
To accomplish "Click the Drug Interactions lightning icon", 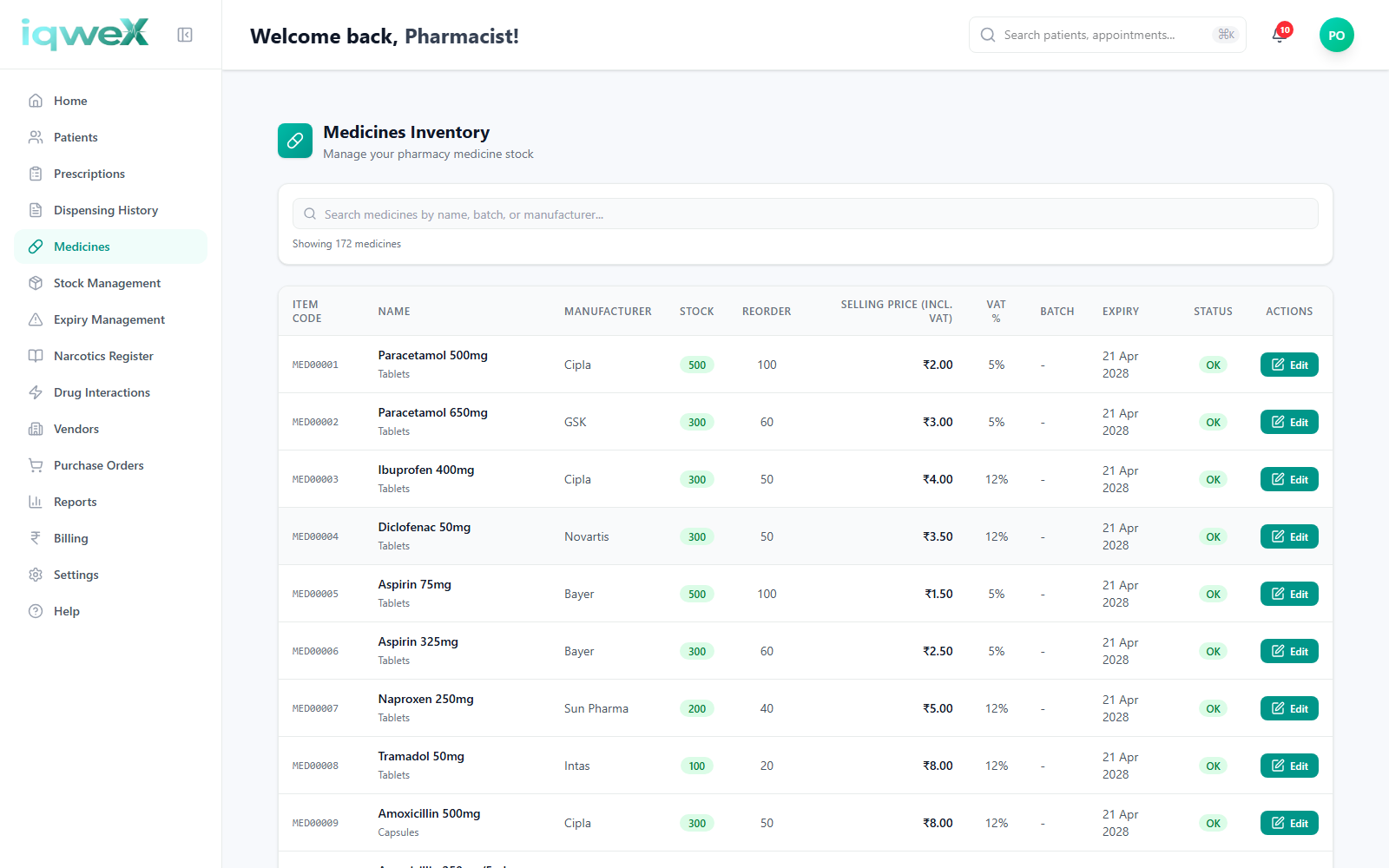I will 36,392.
